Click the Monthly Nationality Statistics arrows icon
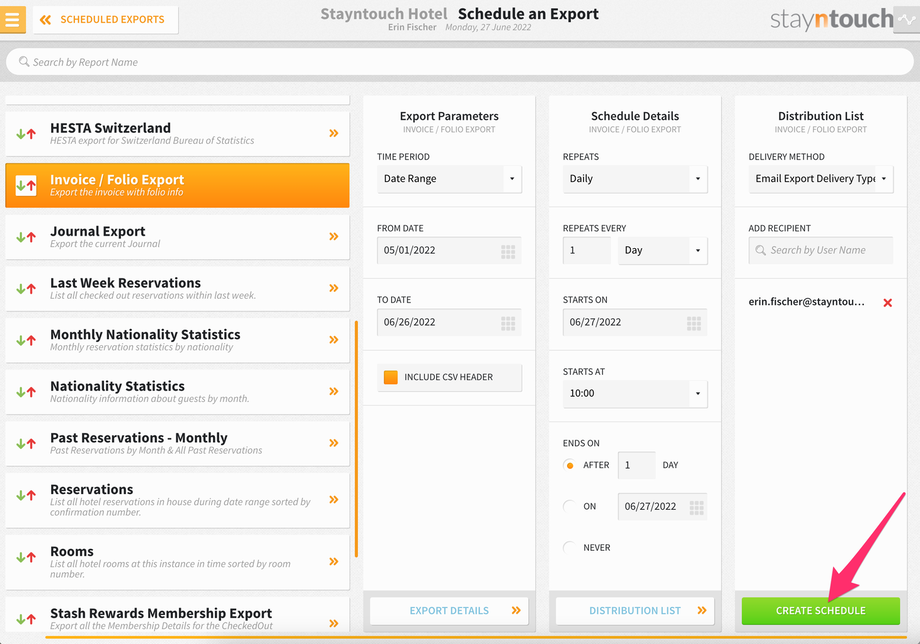The width and height of the screenshot is (920, 644). [26, 340]
